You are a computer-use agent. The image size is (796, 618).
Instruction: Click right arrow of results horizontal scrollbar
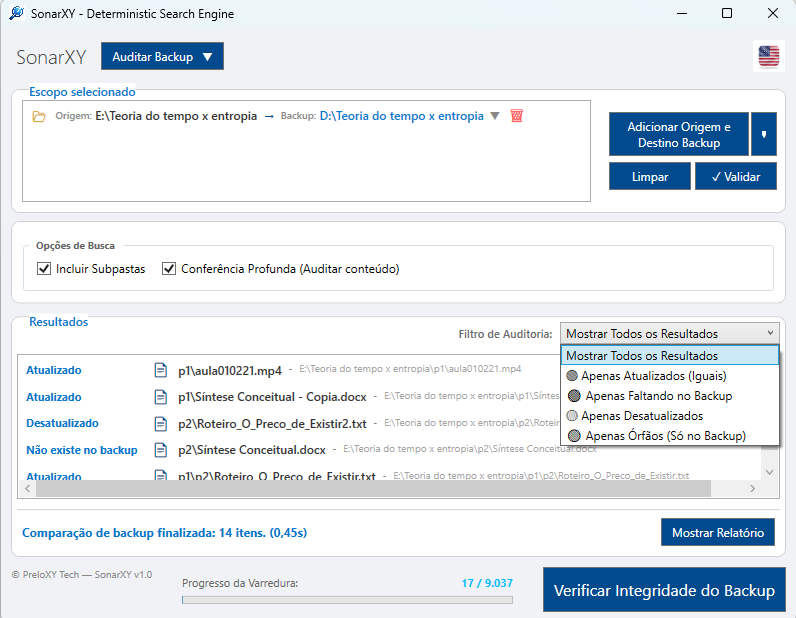click(752, 489)
